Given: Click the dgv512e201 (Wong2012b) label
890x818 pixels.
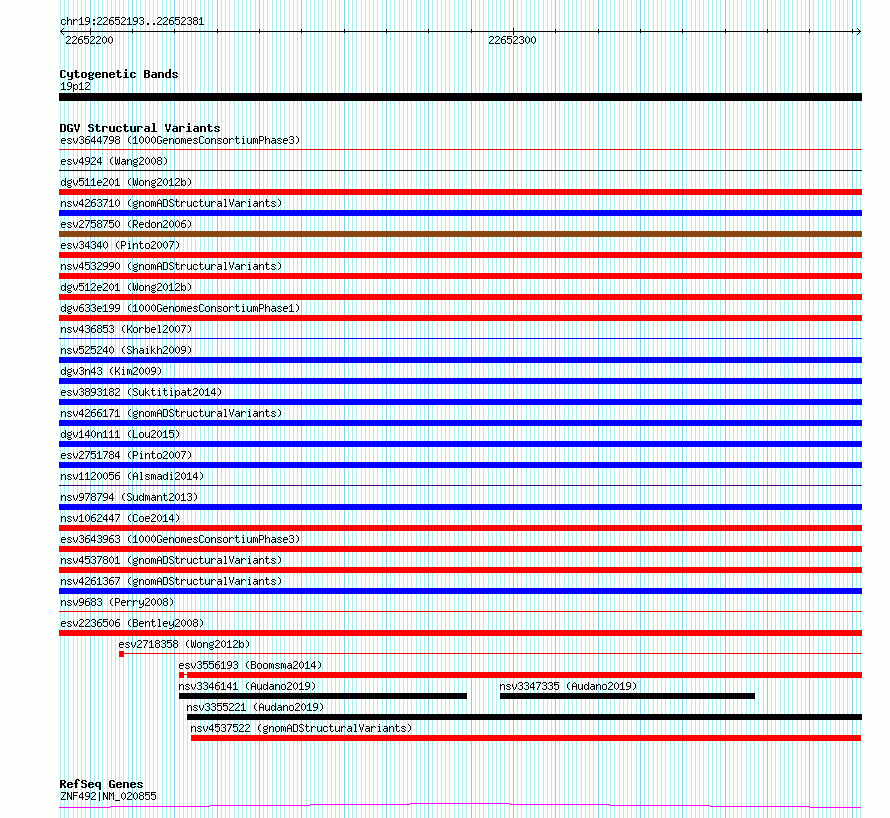Looking at the screenshot, I should click(x=126, y=287).
